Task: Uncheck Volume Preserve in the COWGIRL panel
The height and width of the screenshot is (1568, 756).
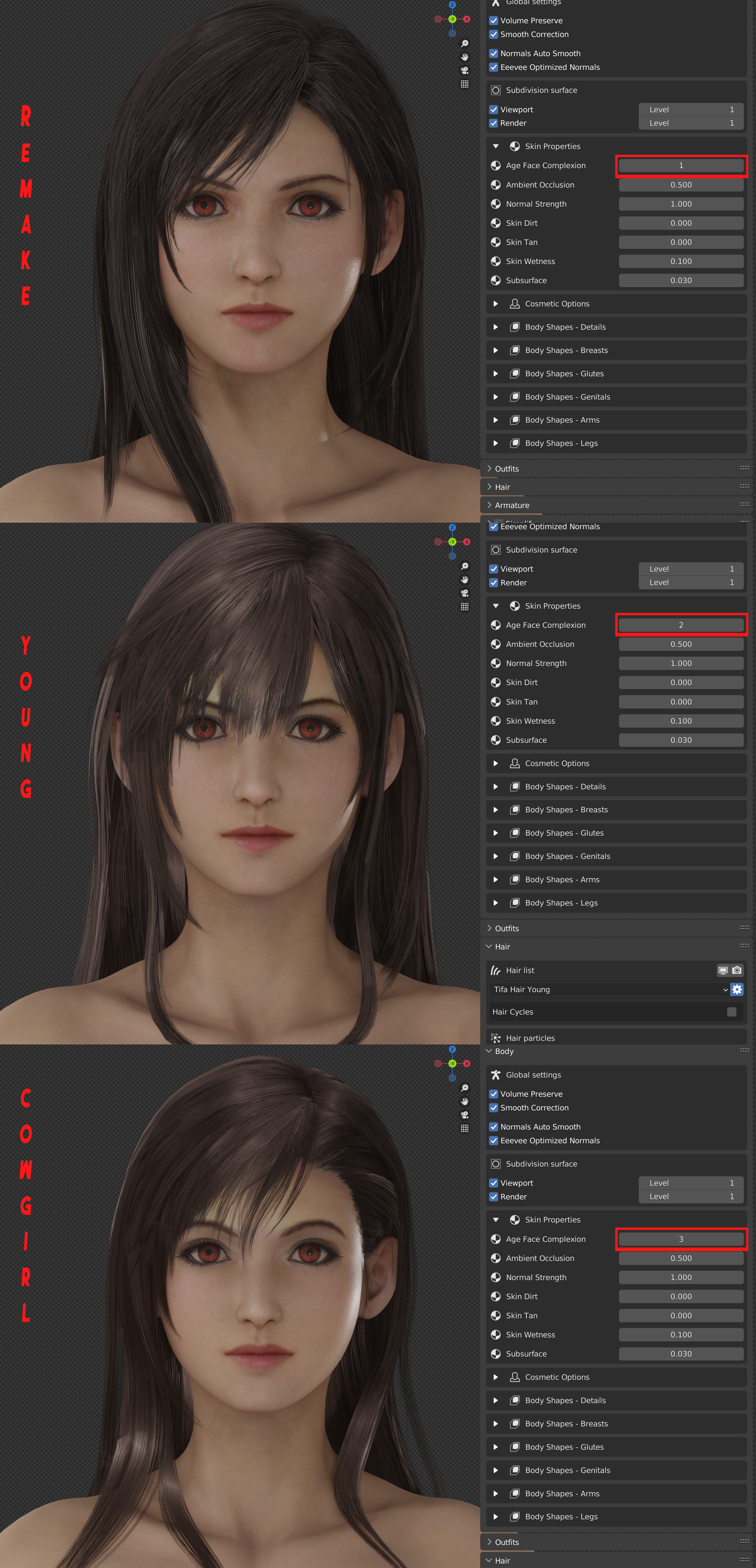Action: (494, 1094)
